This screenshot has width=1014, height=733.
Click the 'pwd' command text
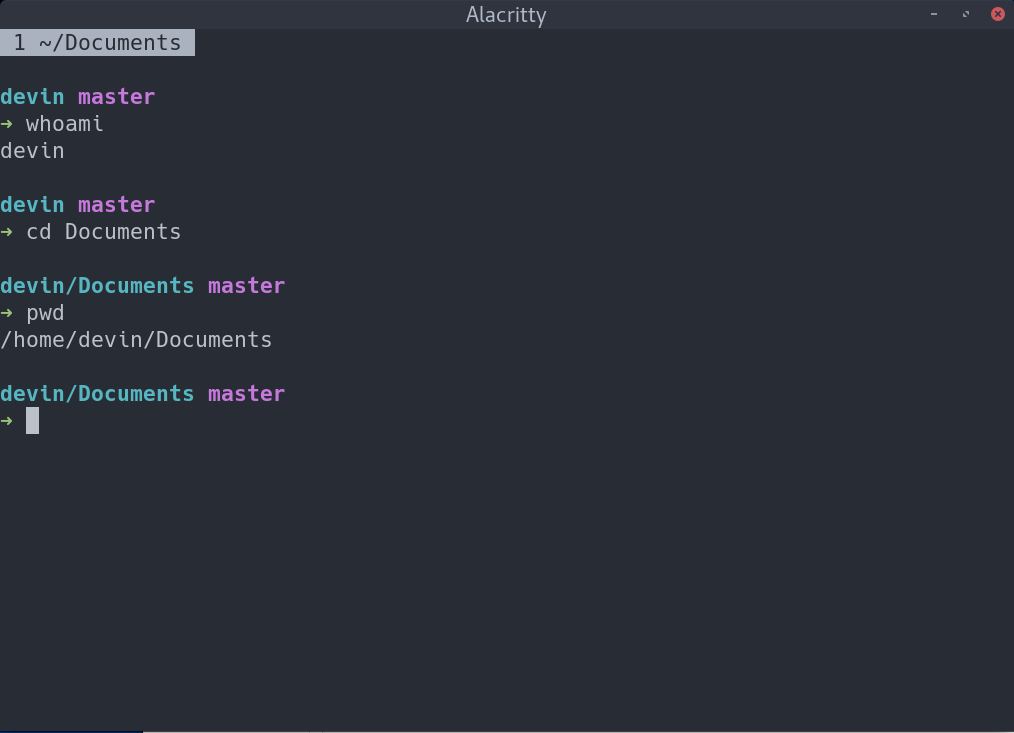pos(45,313)
